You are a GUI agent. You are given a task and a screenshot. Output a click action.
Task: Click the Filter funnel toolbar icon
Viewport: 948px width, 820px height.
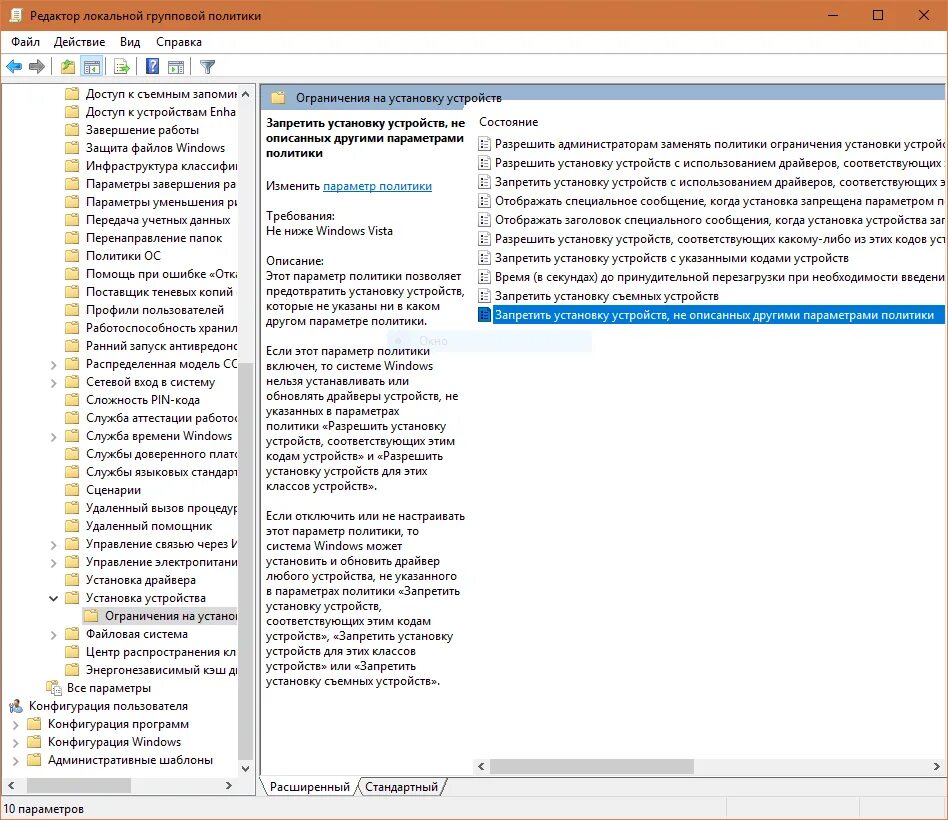[207, 67]
